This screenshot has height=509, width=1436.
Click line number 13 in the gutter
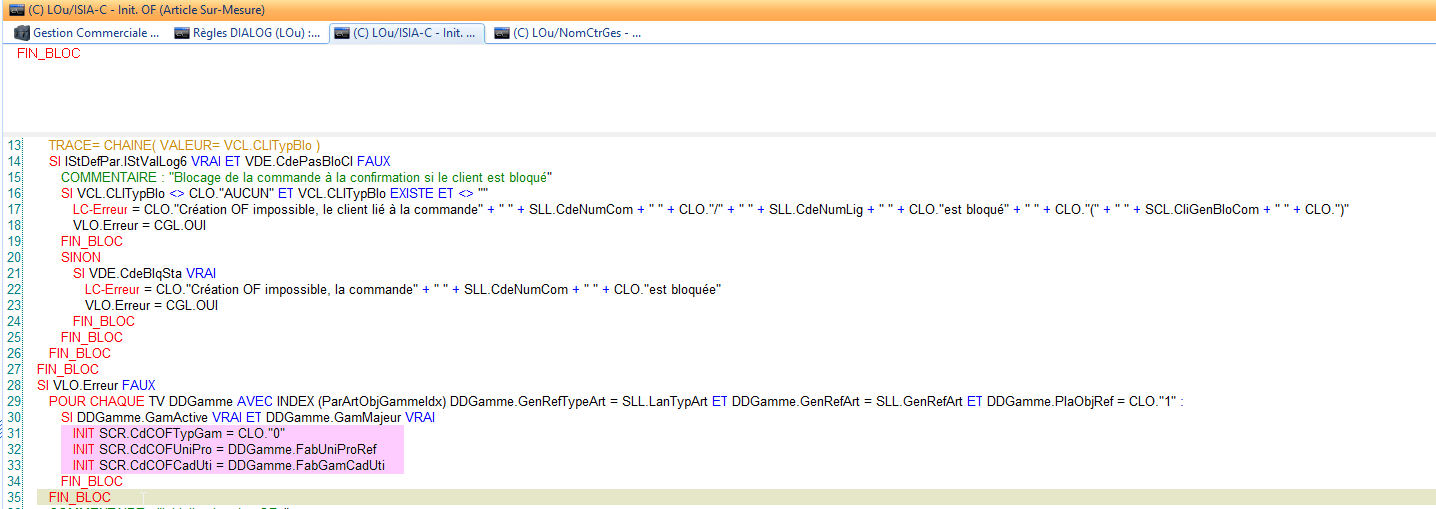pyautogui.click(x=14, y=145)
